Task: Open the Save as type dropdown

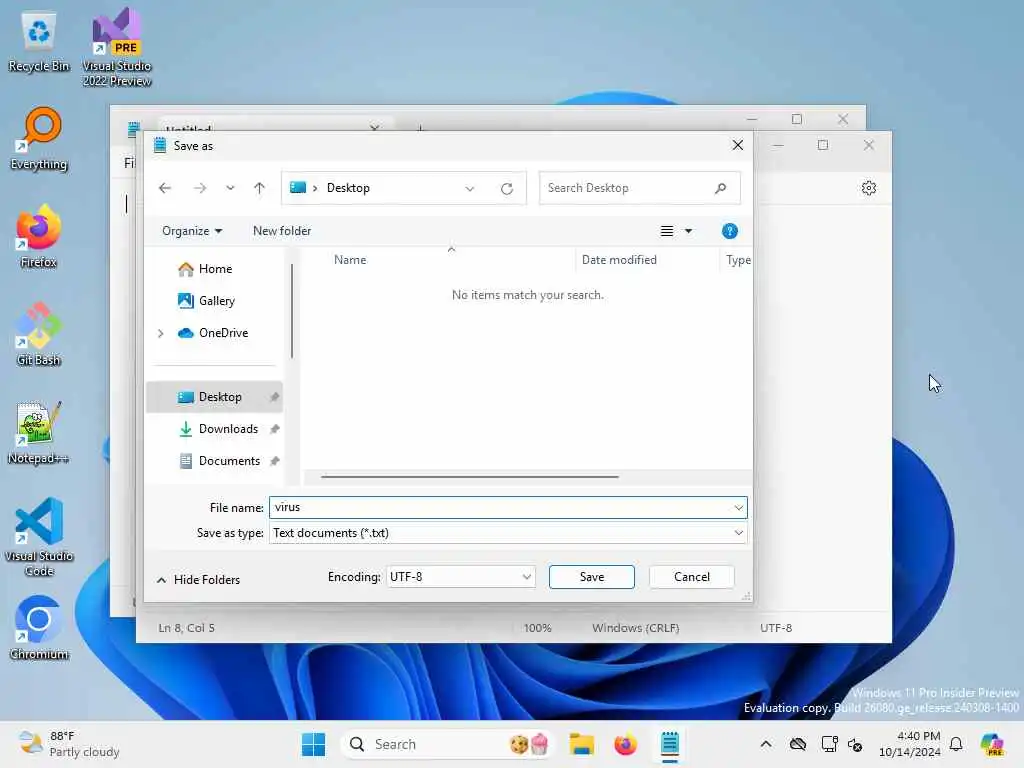Action: [x=507, y=533]
